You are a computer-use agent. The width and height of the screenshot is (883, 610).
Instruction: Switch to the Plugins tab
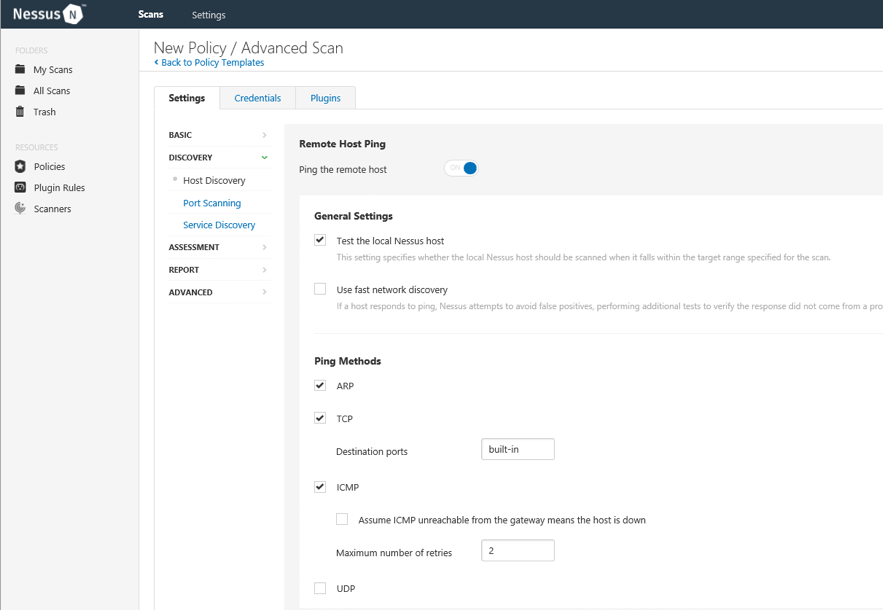pos(325,98)
